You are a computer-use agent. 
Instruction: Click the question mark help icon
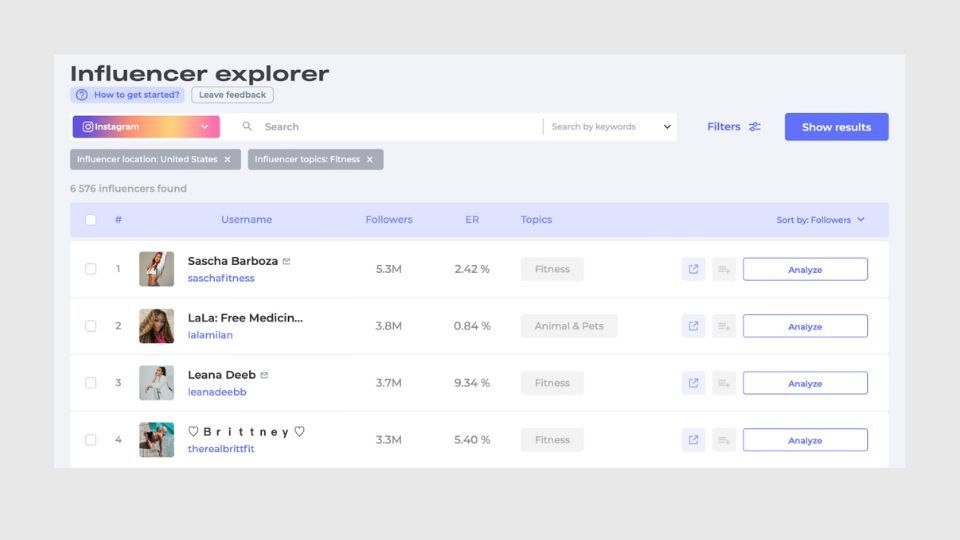(81, 95)
